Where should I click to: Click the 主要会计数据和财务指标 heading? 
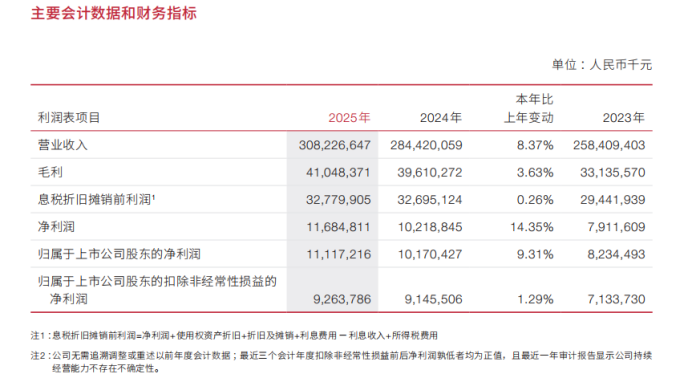click(114, 13)
